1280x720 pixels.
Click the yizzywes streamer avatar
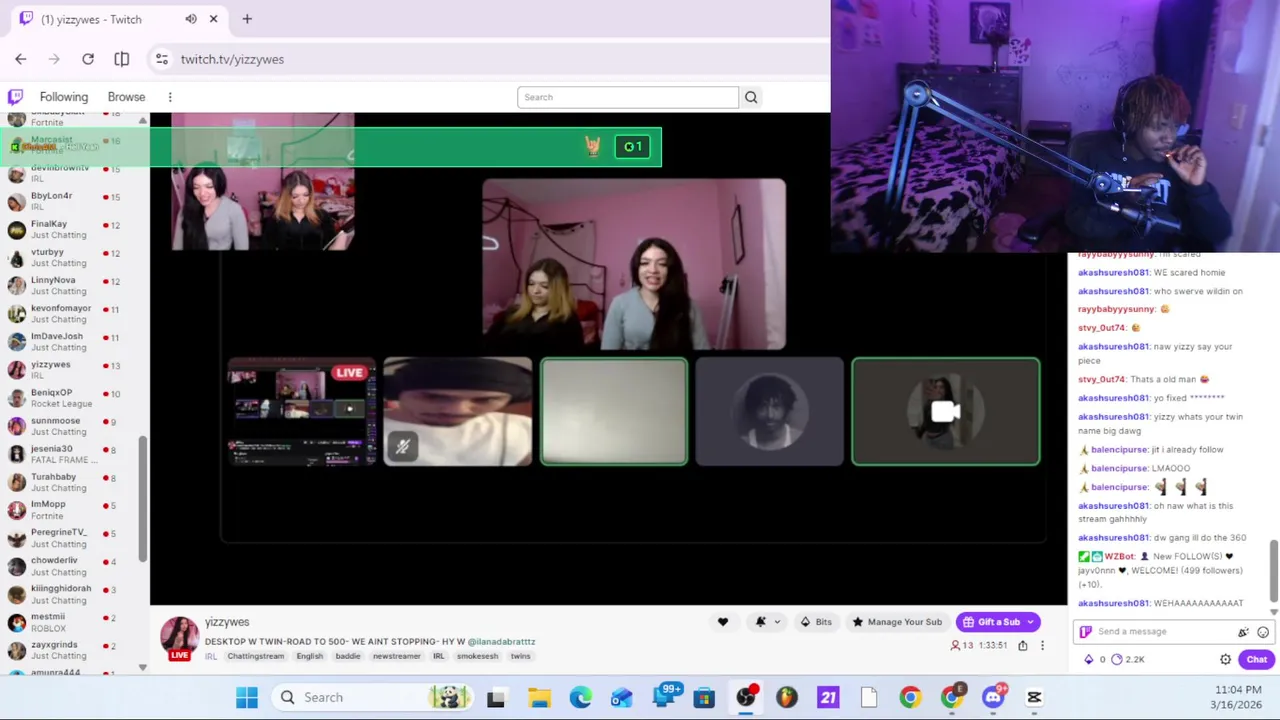click(180, 636)
